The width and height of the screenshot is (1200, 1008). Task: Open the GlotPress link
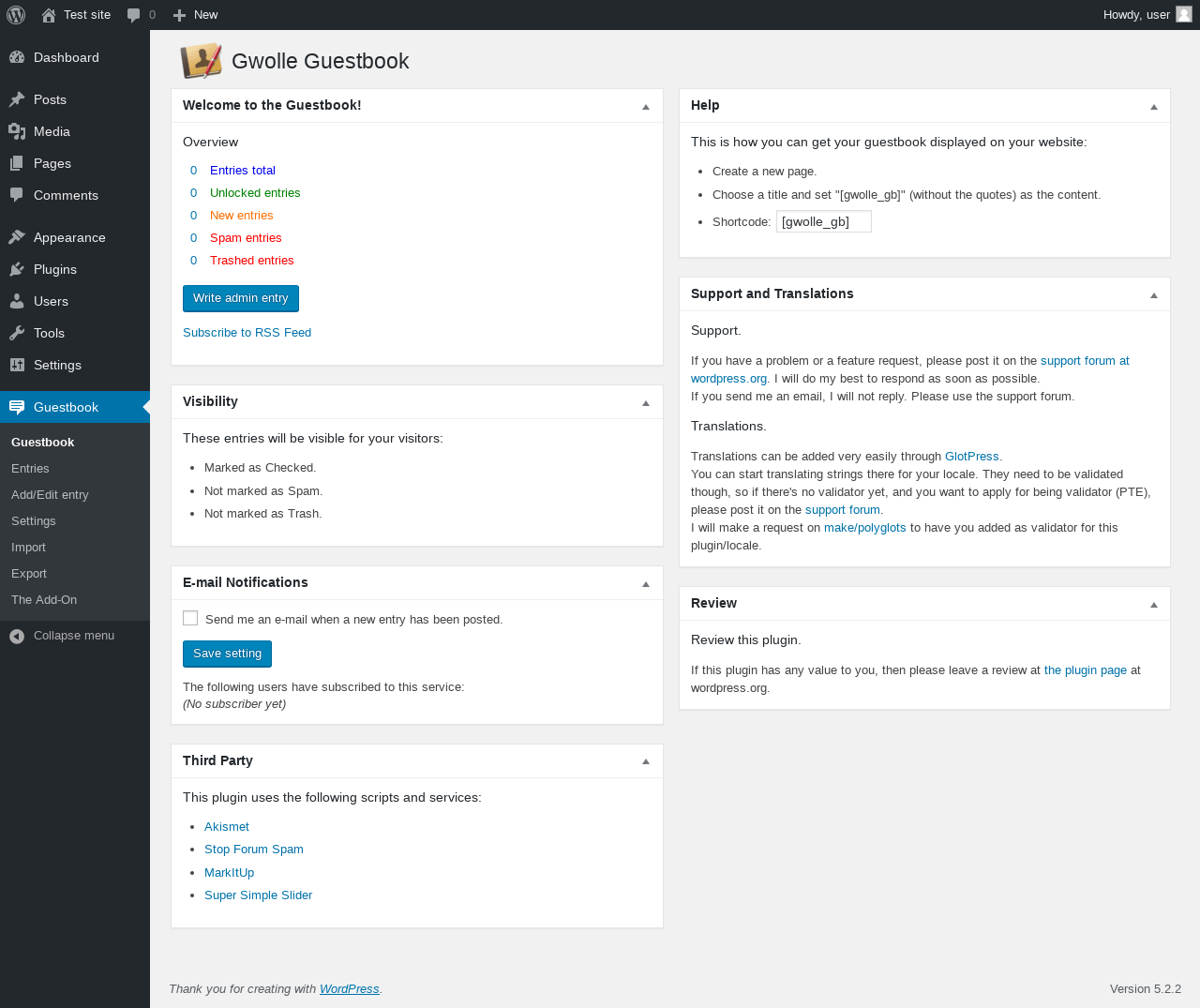pyautogui.click(x=972, y=457)
